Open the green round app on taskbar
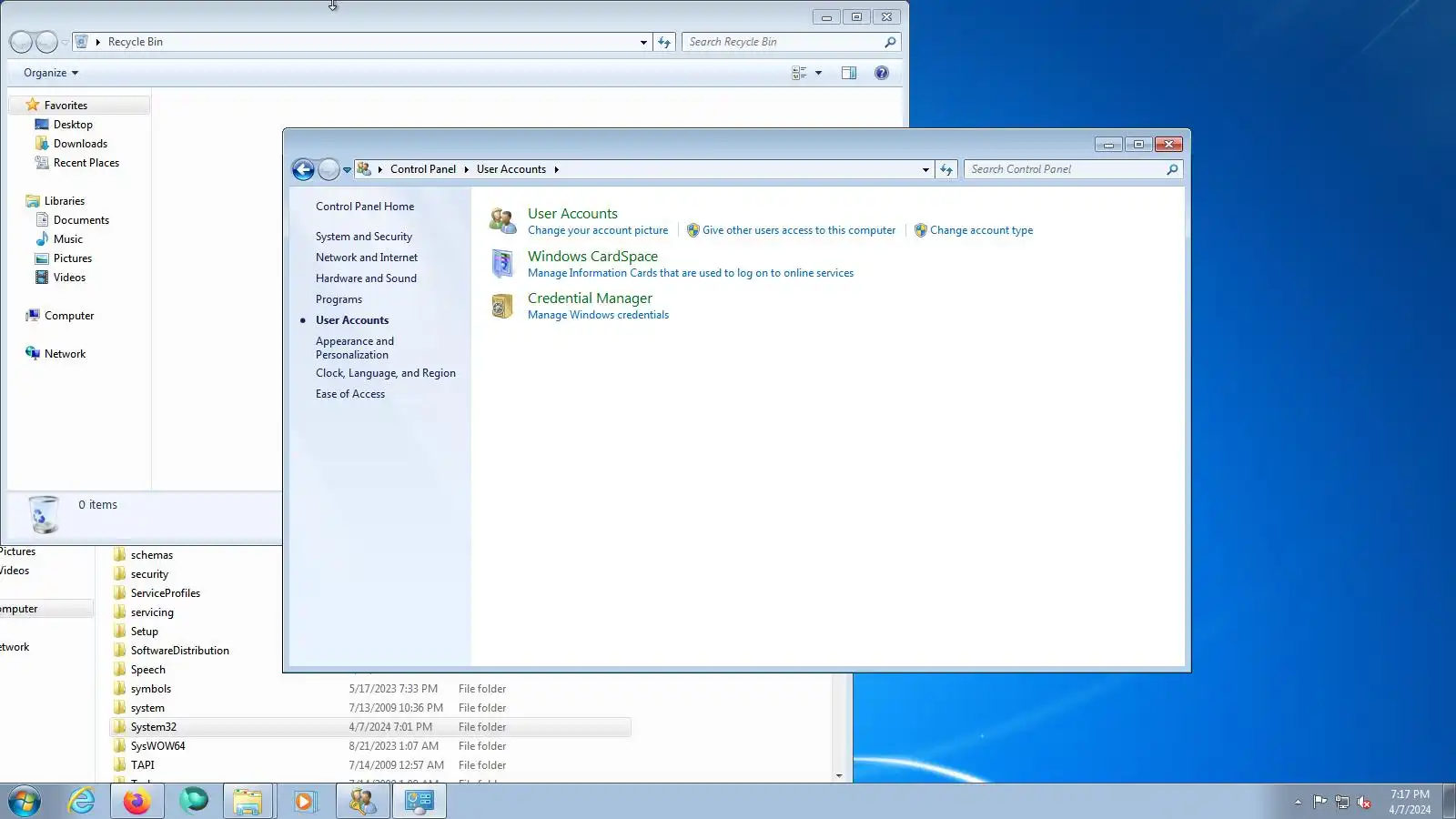 click(x=194, y=801)
